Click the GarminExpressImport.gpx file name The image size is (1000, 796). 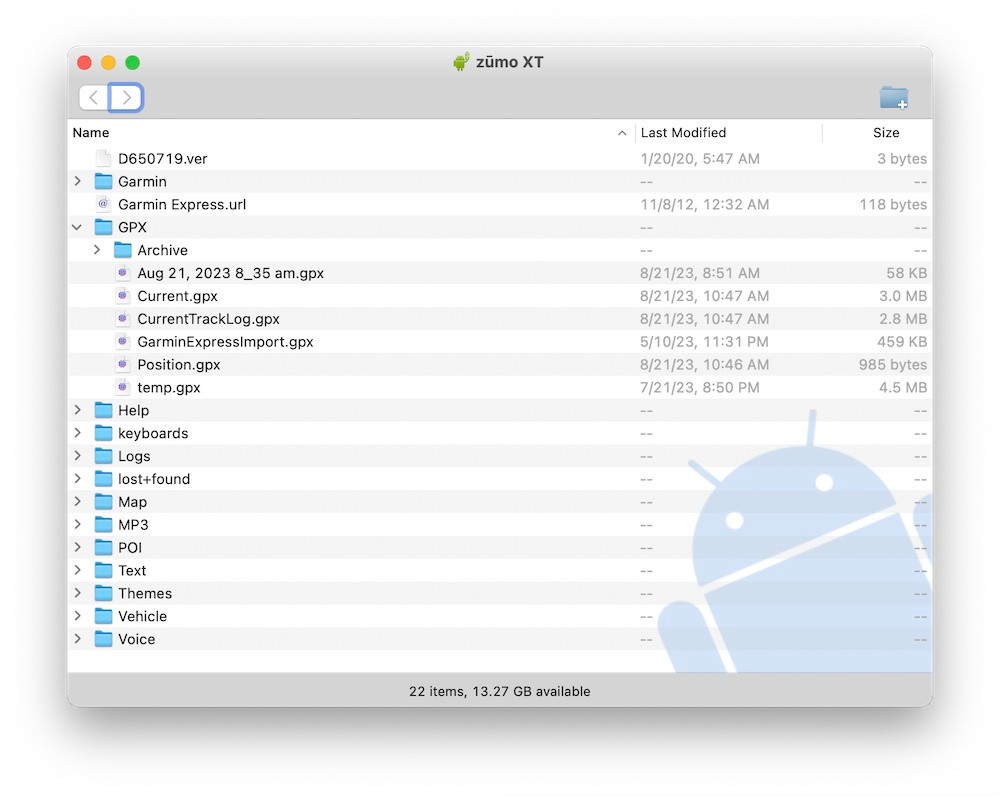225,342
